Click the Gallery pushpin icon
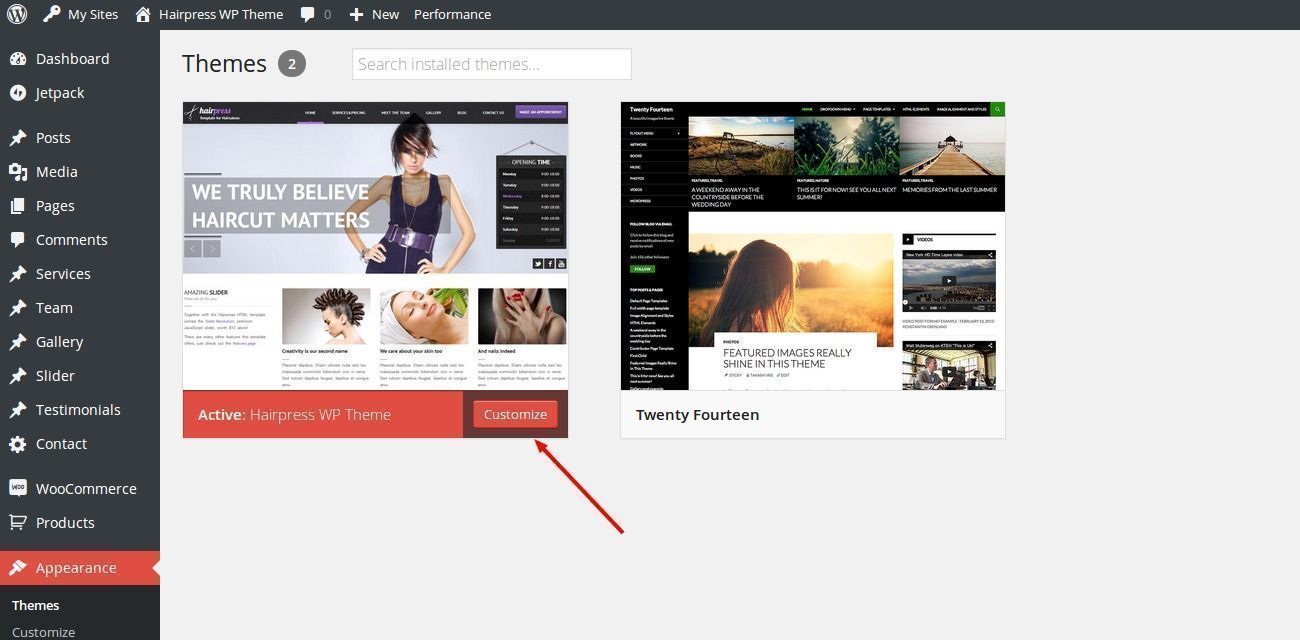This screenshot has height=640, width=1300. click(18, 342)
